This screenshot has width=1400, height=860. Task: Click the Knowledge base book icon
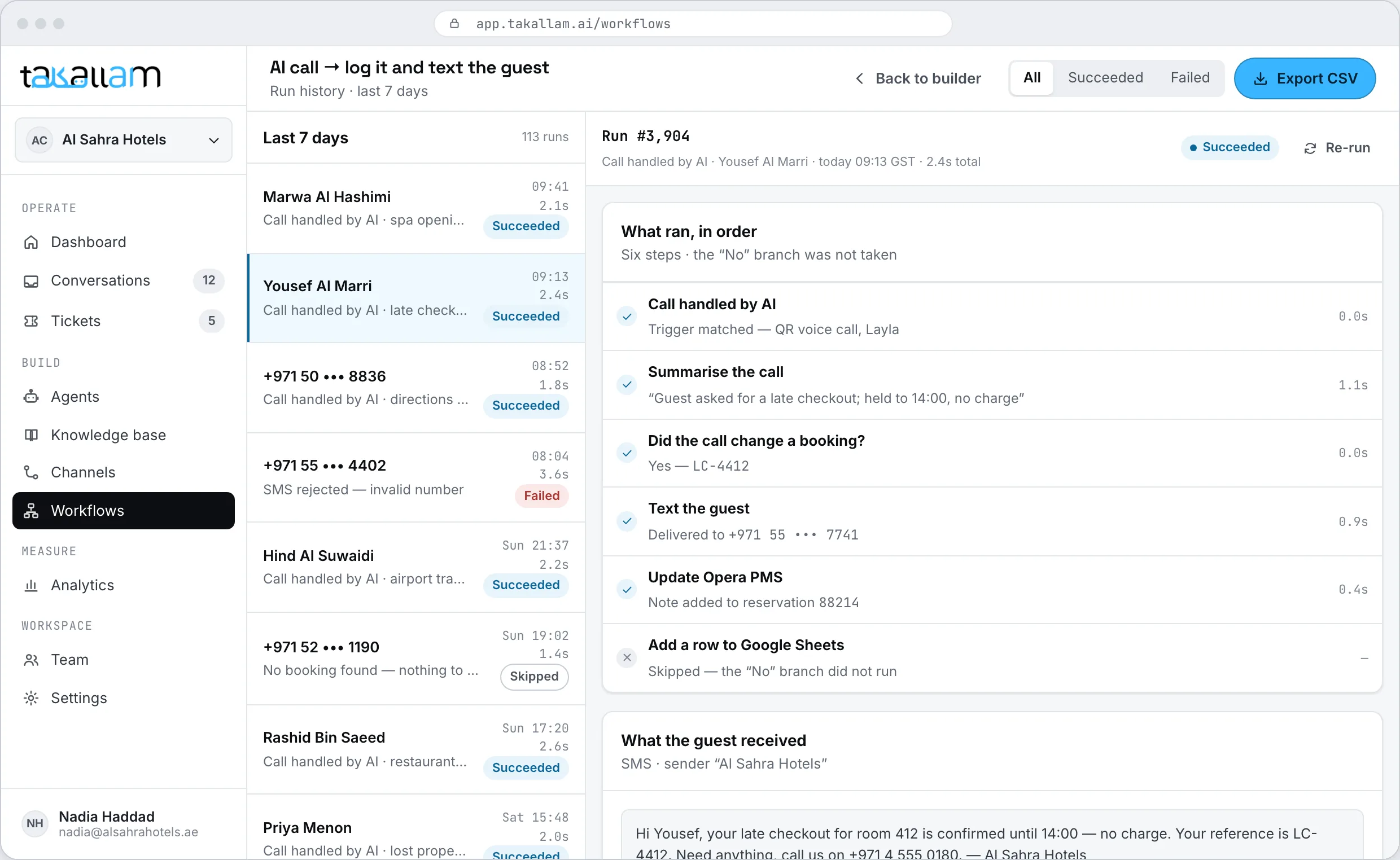tap(31, 435)
